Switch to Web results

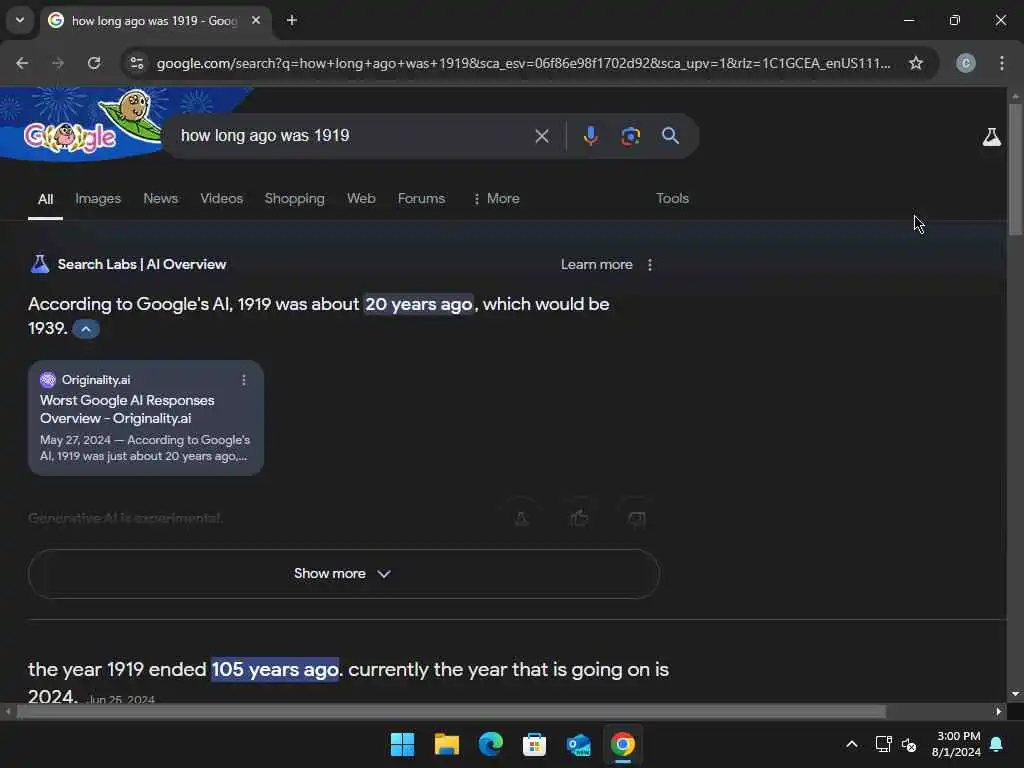(361, 199)
